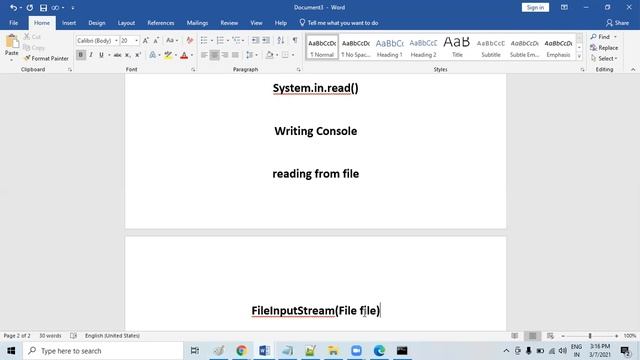This screenshot has height=360, width=640.
Task: Open the Select dropdown in Editing
Action: tap(604, 58)
